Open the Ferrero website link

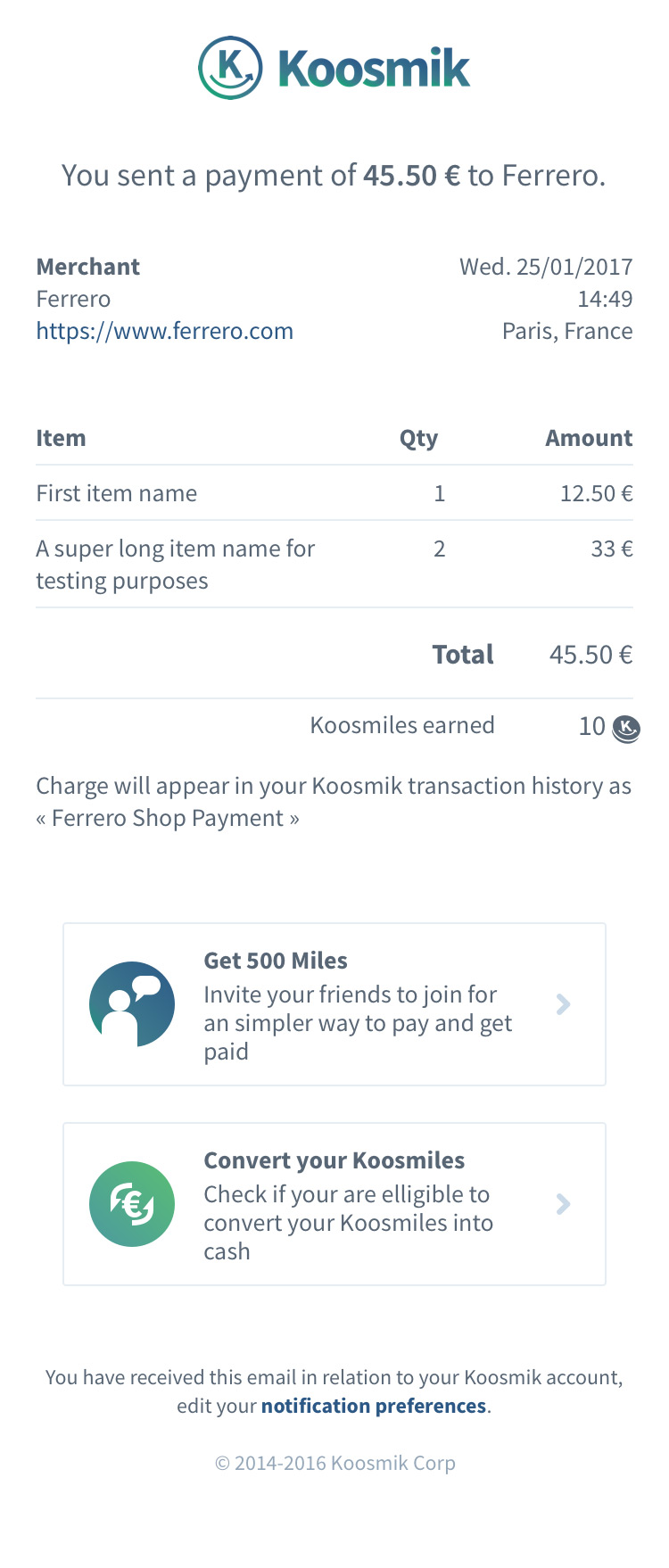[164, 331]
